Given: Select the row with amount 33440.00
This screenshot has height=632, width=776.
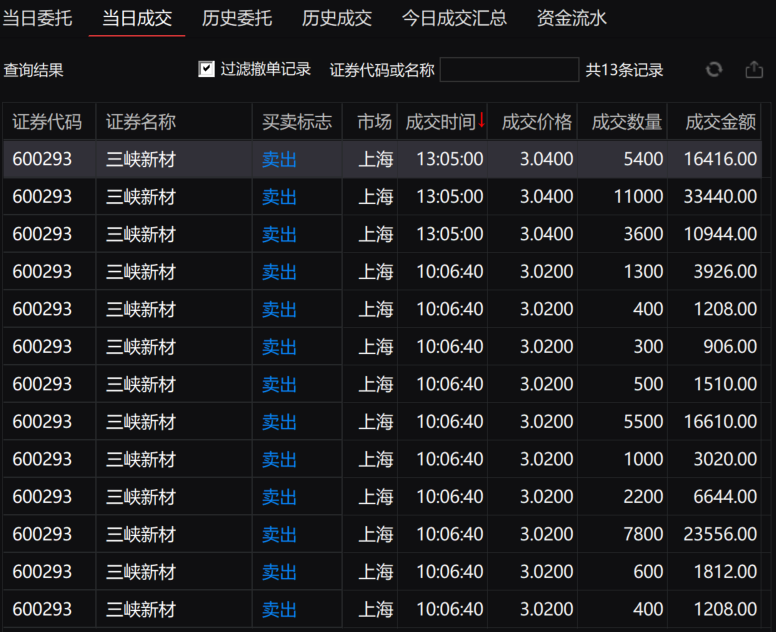Looking at the screenshot, I should tap(383, 197).
